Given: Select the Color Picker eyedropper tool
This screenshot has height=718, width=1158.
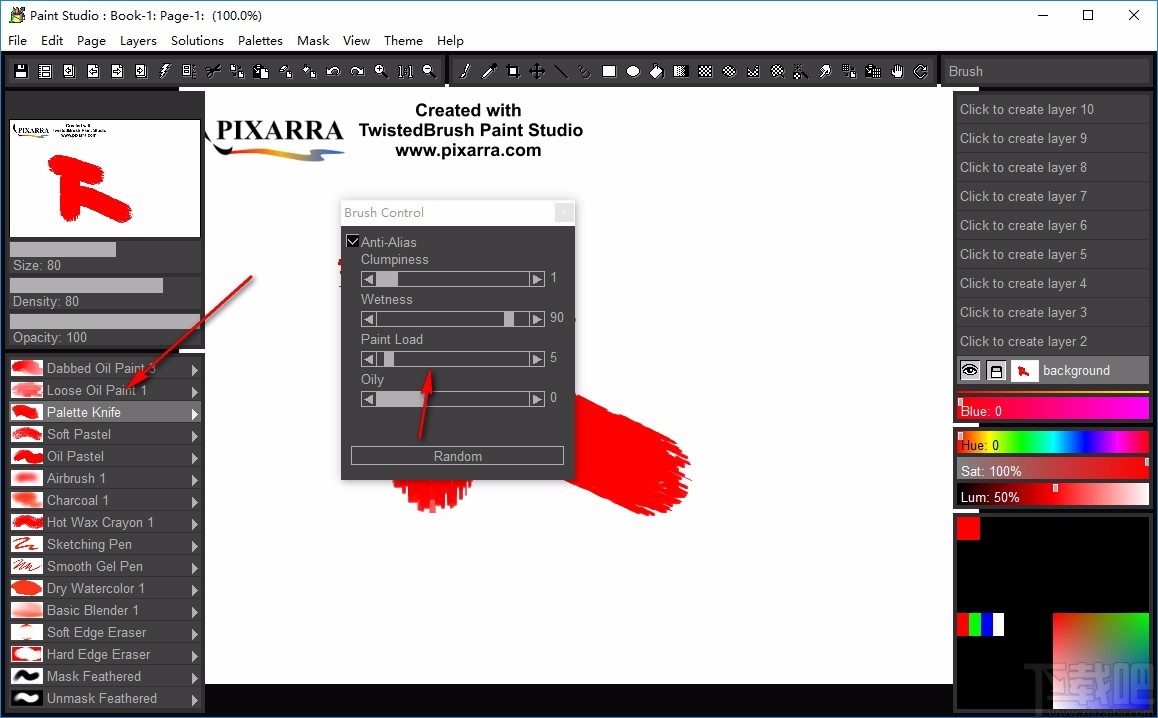Looking at the screenshot, I should [x=488, y=71].
